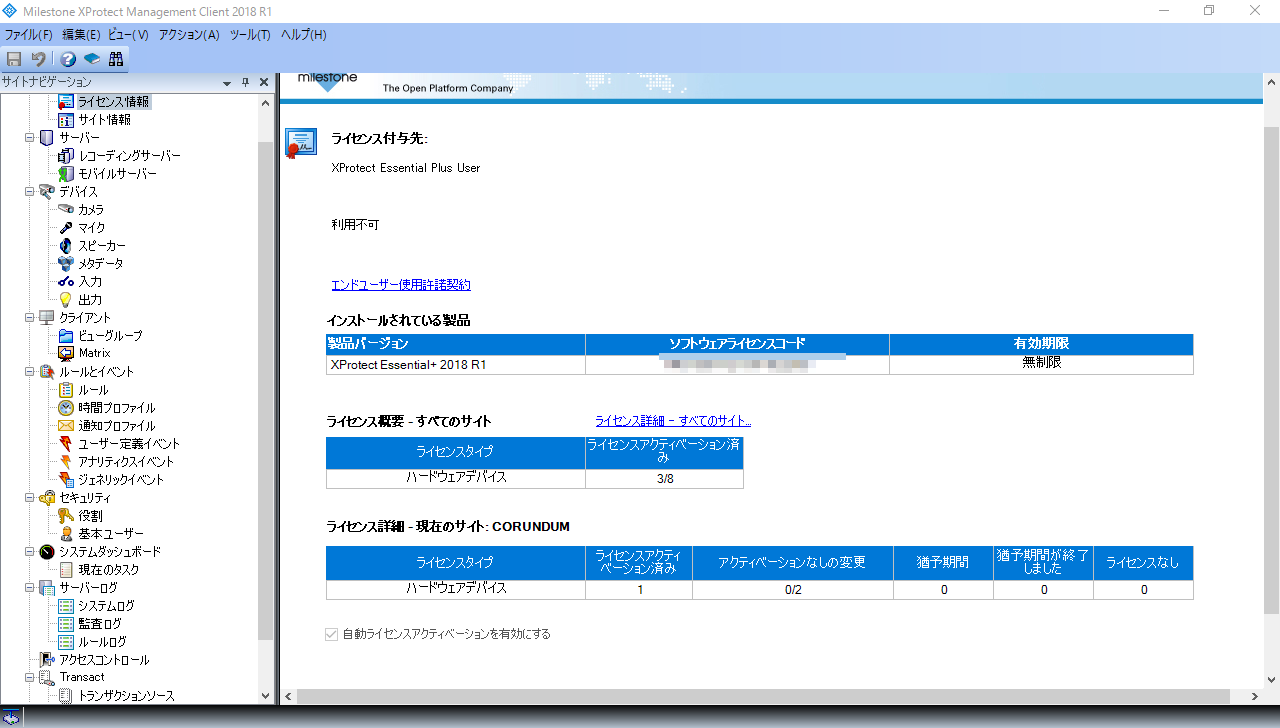Click the 入力 input icon
The width and height of the screenshot is (1280, 728).
(x=66, y=282)
